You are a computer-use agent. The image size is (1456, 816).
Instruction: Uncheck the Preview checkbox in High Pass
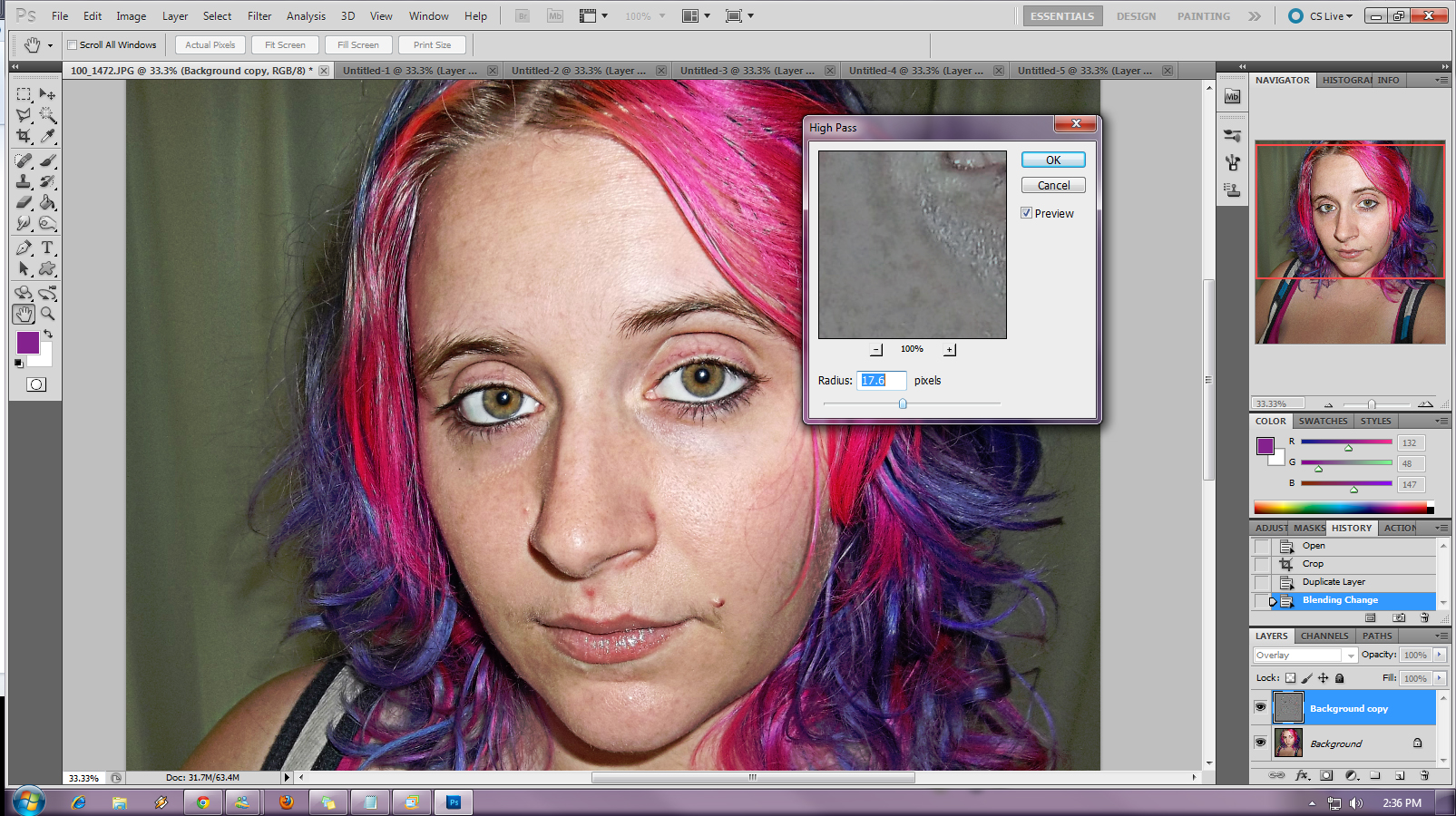[x=1026, y=213]
